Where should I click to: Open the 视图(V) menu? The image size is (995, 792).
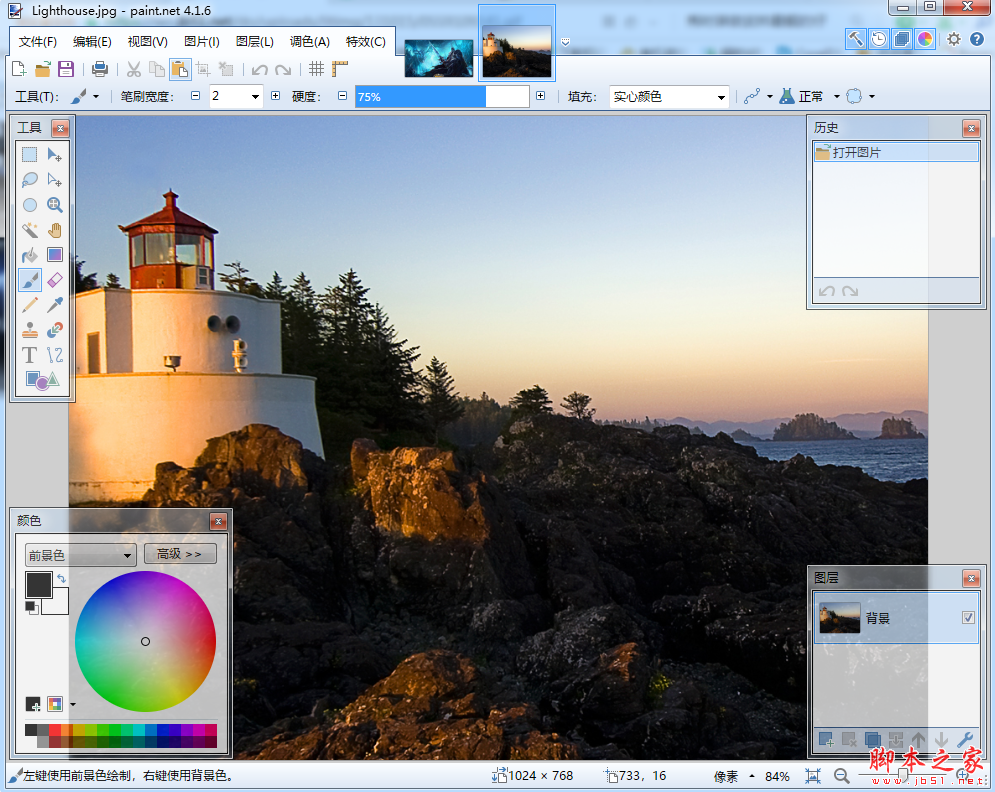(x=147, y=42)
